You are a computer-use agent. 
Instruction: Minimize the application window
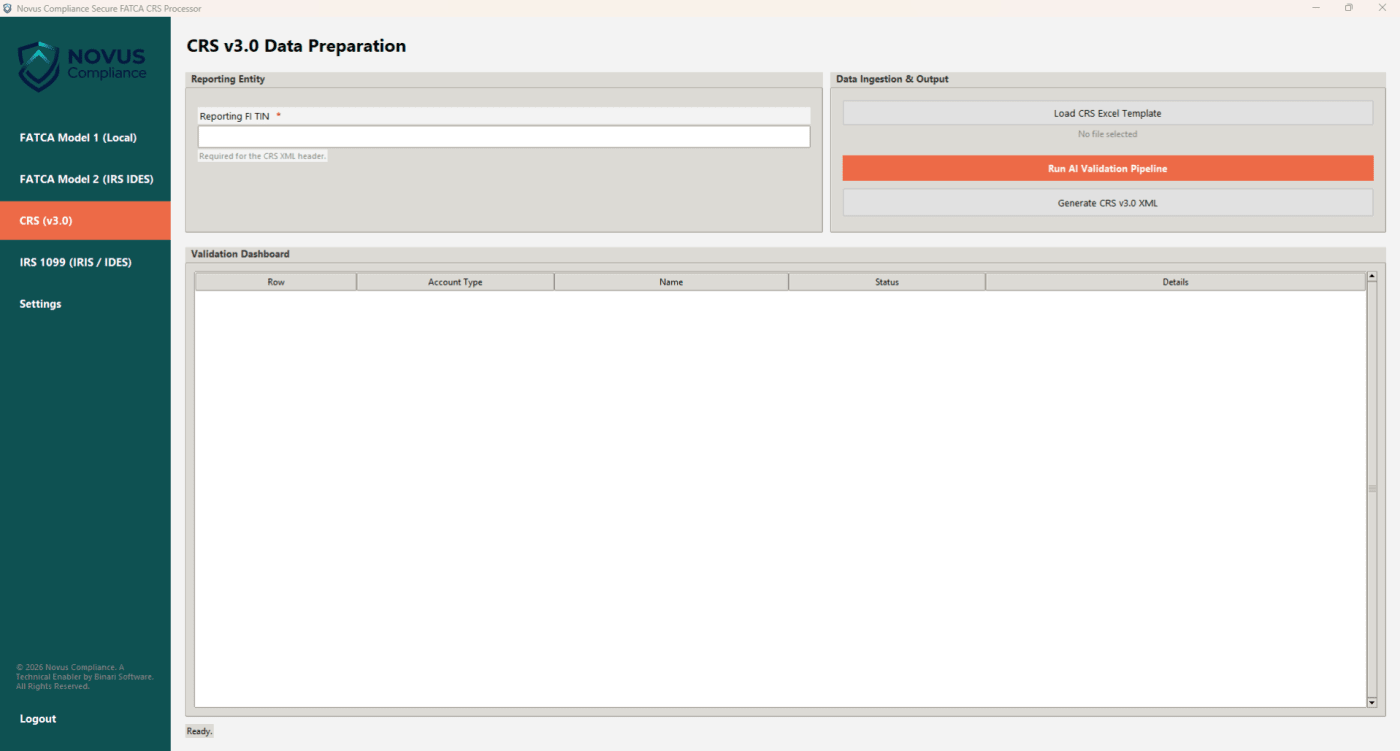[x=1314, y=8]
